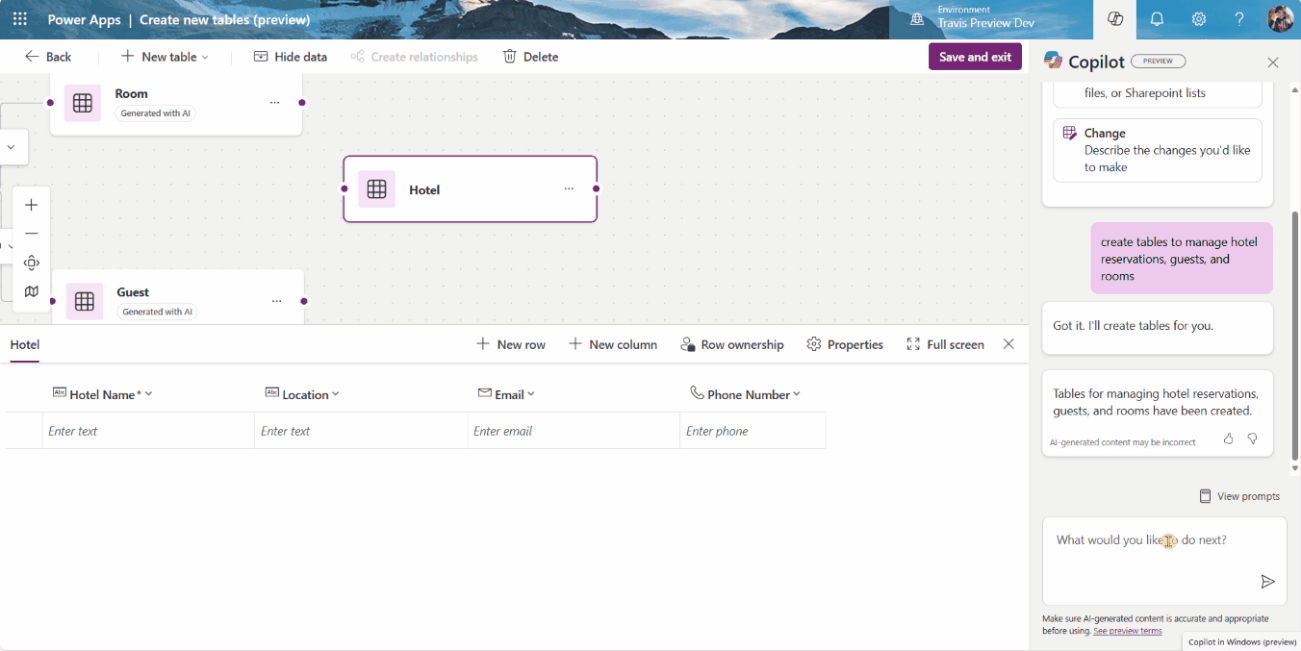Viewport: 1301px width, 651px height.
Task: Click the Save and exit button
Action: 974,57
